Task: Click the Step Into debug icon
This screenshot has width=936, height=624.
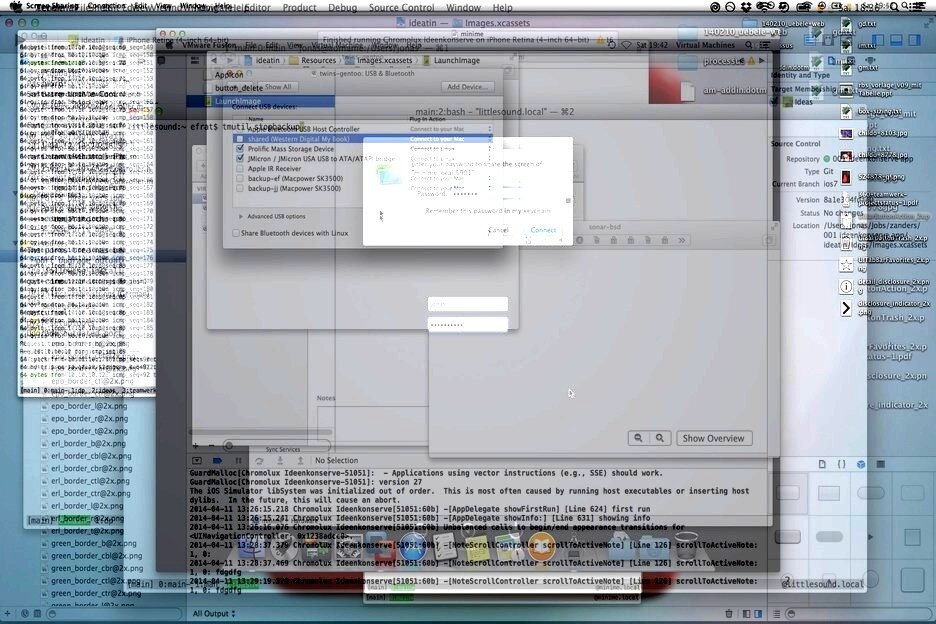Action: (x=280, y=460)
